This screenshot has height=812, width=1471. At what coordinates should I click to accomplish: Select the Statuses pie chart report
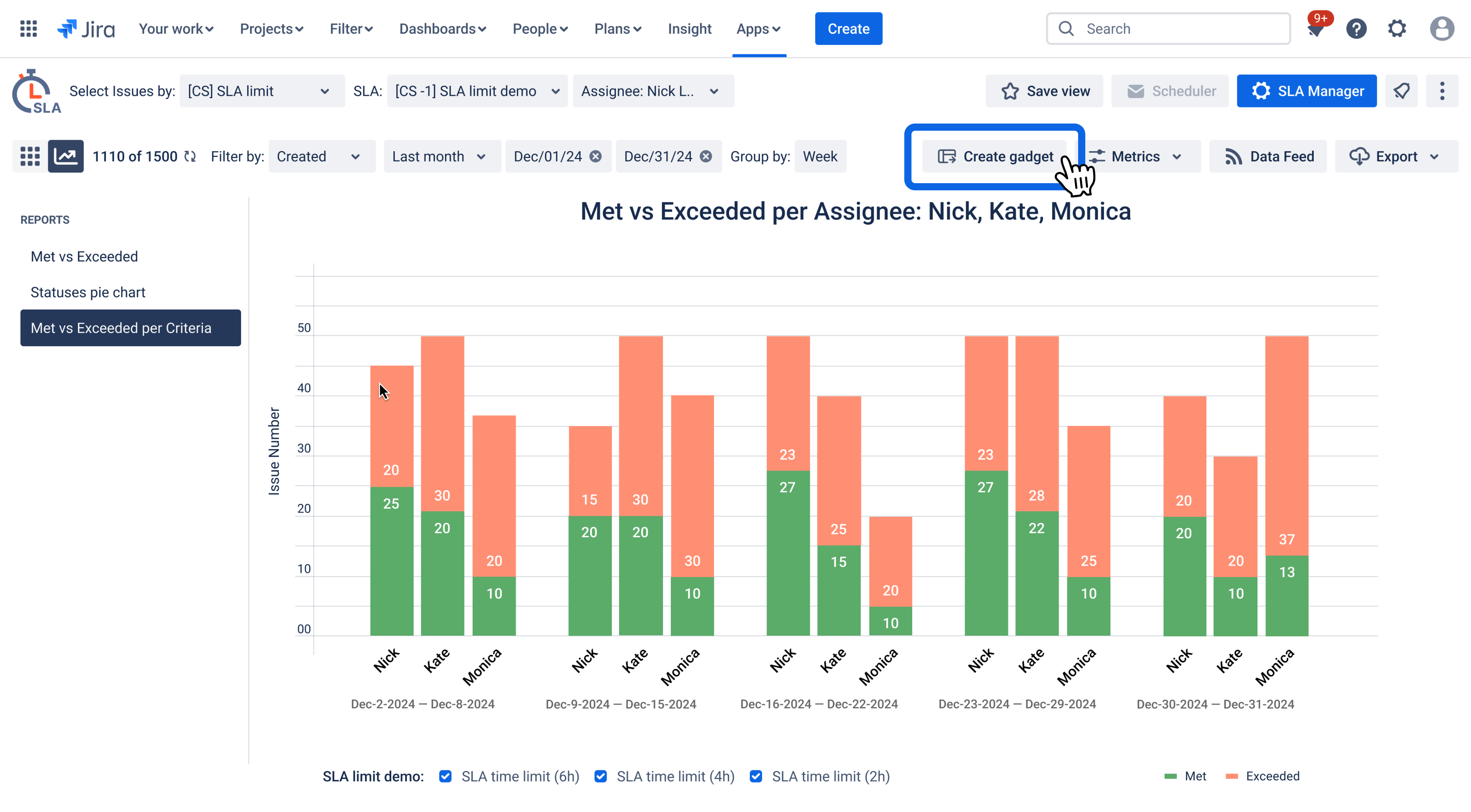[88, 292]
